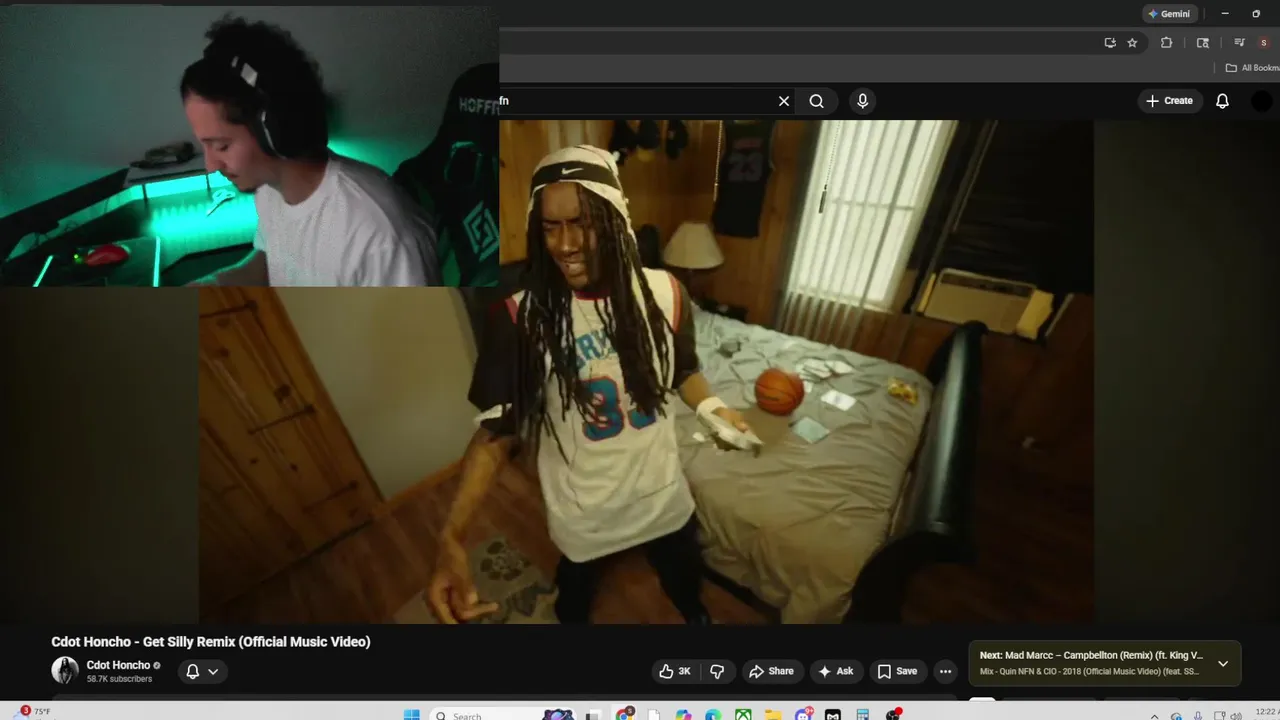Open Edge browser from taskbar
The width and height of the screenshot is (1280, 720).
713,715
